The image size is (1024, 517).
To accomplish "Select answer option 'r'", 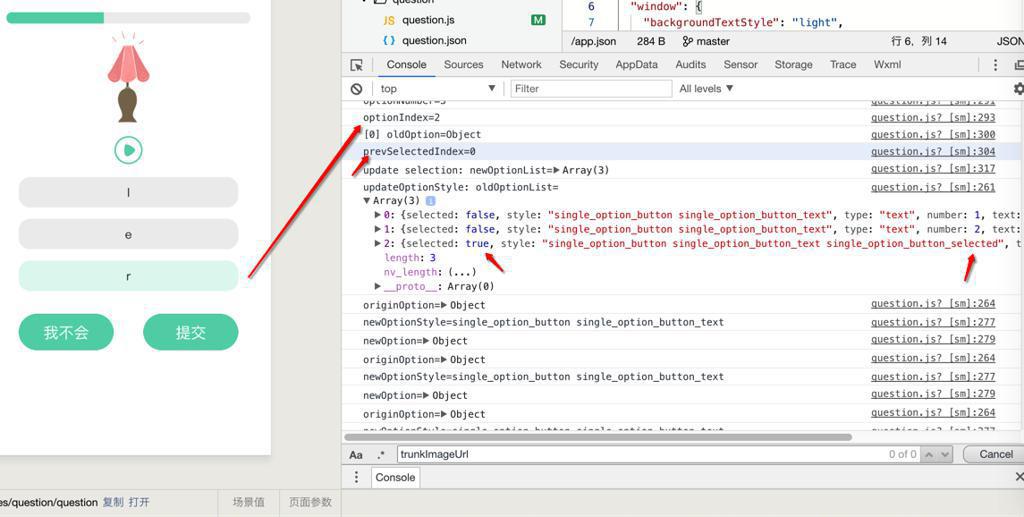I will (128, 276).
